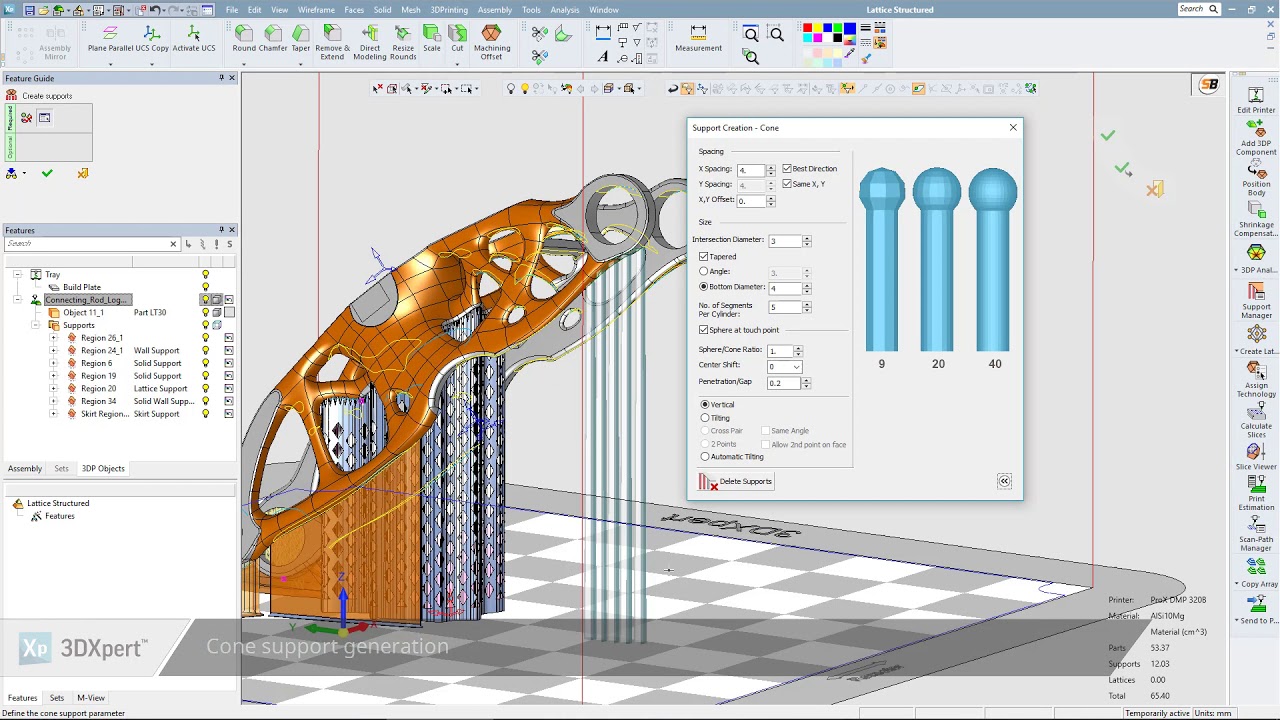This screenshot has height=720, width=1280.
Task: Toggle visibility bulb for Region 20
Action: (x=206, y=388)
